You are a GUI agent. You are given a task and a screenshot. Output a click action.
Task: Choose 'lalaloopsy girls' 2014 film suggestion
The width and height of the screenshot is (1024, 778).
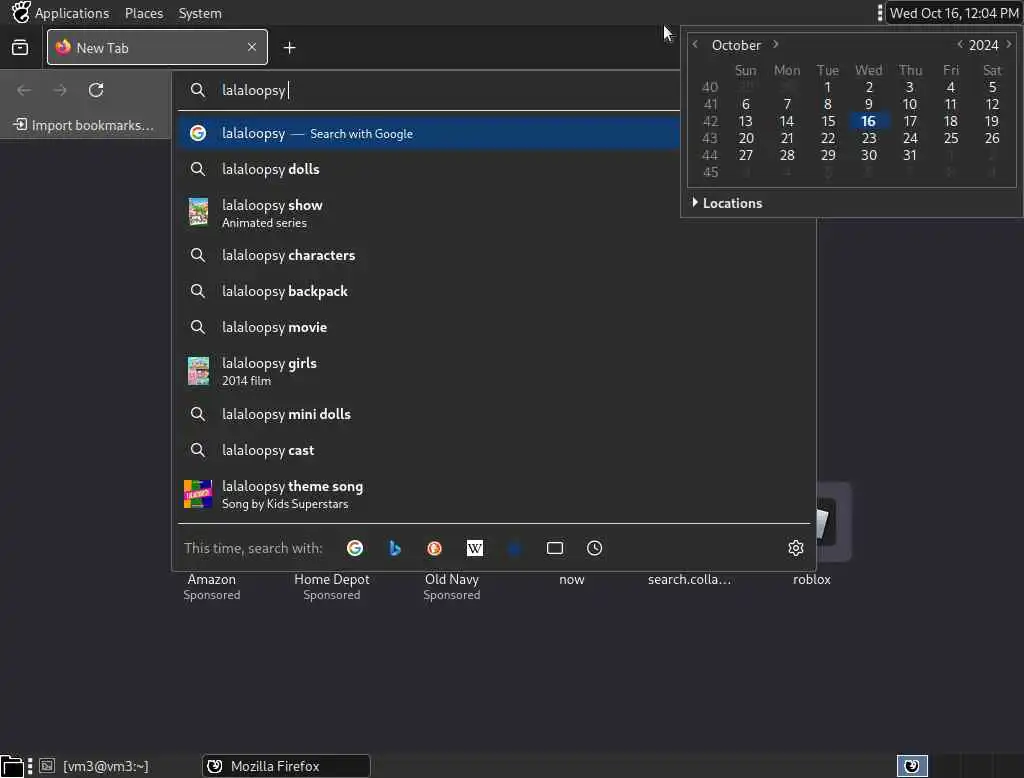[x=496, y=371]
